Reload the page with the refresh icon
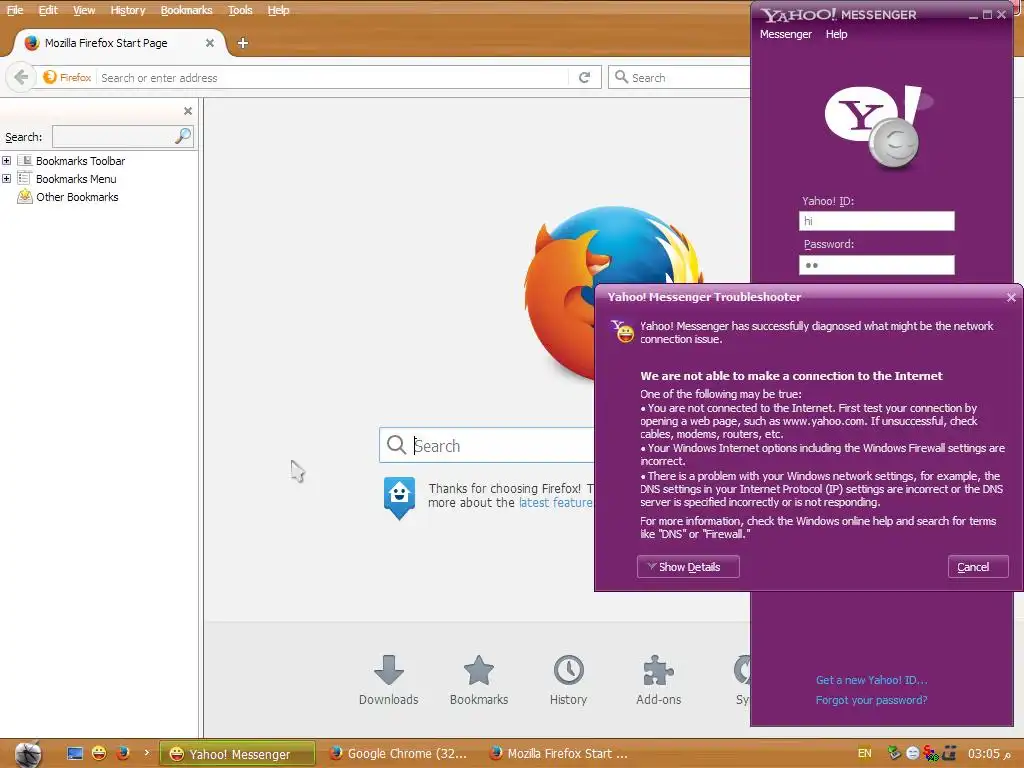1024x768 pixels. point(584,78)
